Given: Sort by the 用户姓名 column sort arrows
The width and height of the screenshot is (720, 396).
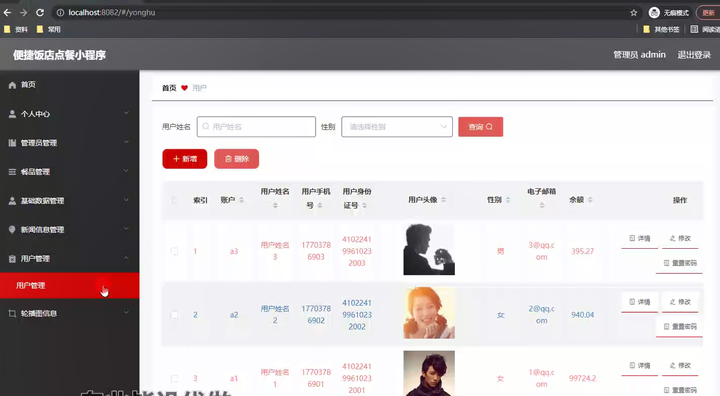Looking at the screenshot, I should (275, 205).
